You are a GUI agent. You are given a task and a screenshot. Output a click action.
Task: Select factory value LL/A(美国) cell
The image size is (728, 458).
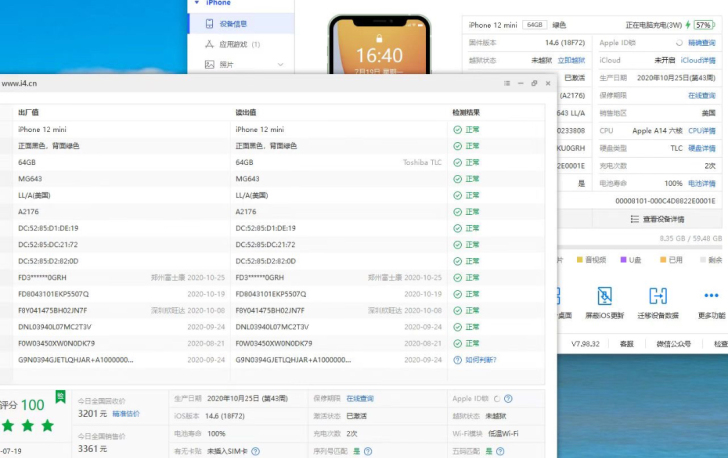pyautogui.click(x=34, y=196)
